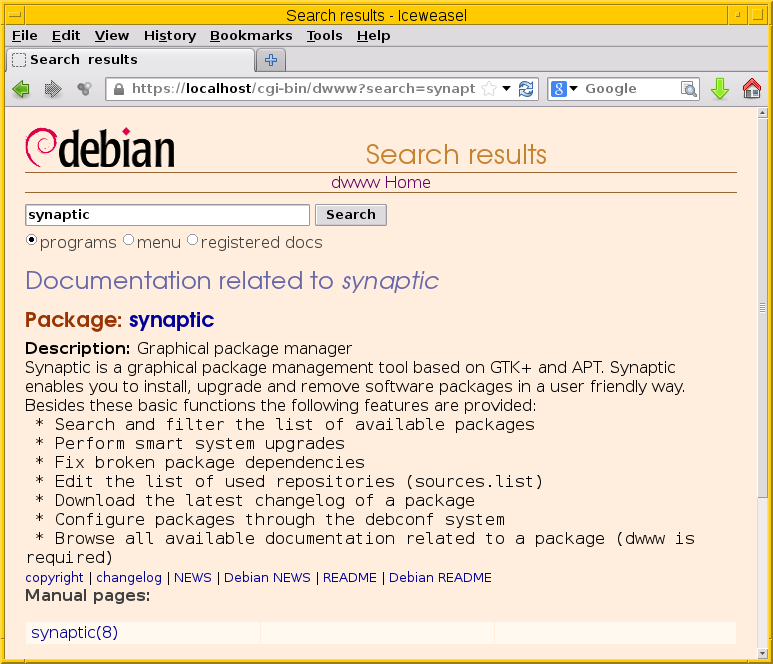
Task: Open the URL history dropdown arrow
Action: pos(507,89)
